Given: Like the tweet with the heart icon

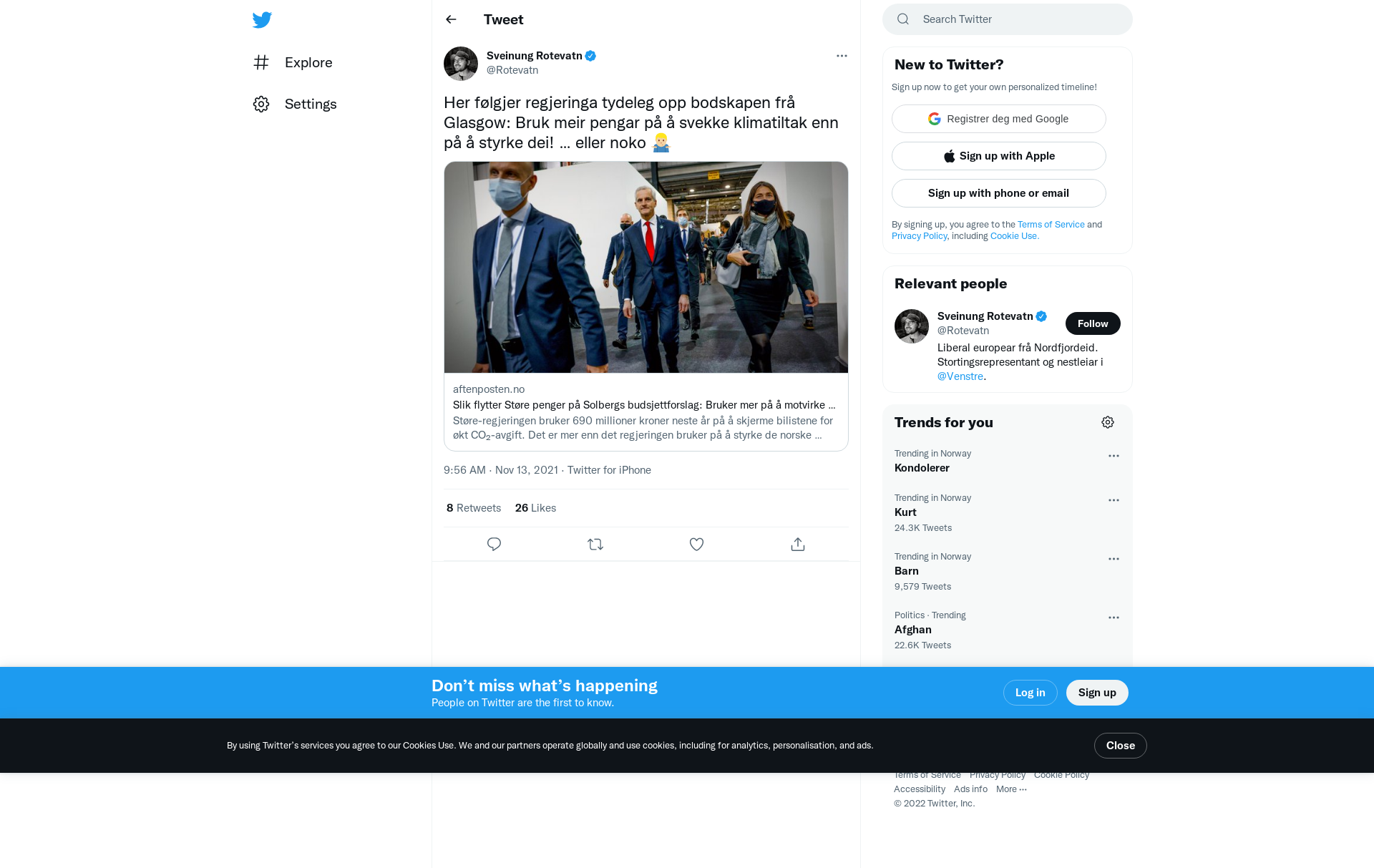Looking at the screenshot, I should [696, 545].
